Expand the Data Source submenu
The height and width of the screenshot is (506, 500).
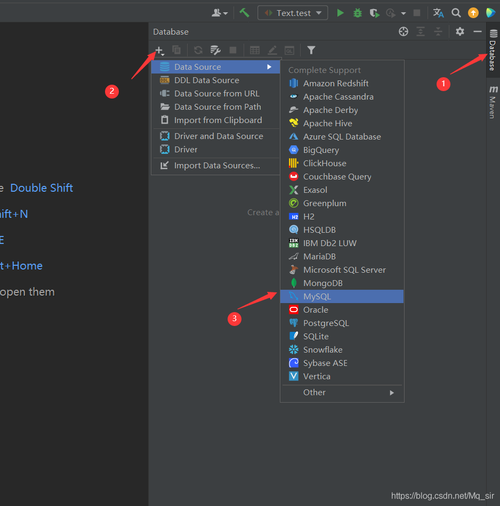coord(215,67)
